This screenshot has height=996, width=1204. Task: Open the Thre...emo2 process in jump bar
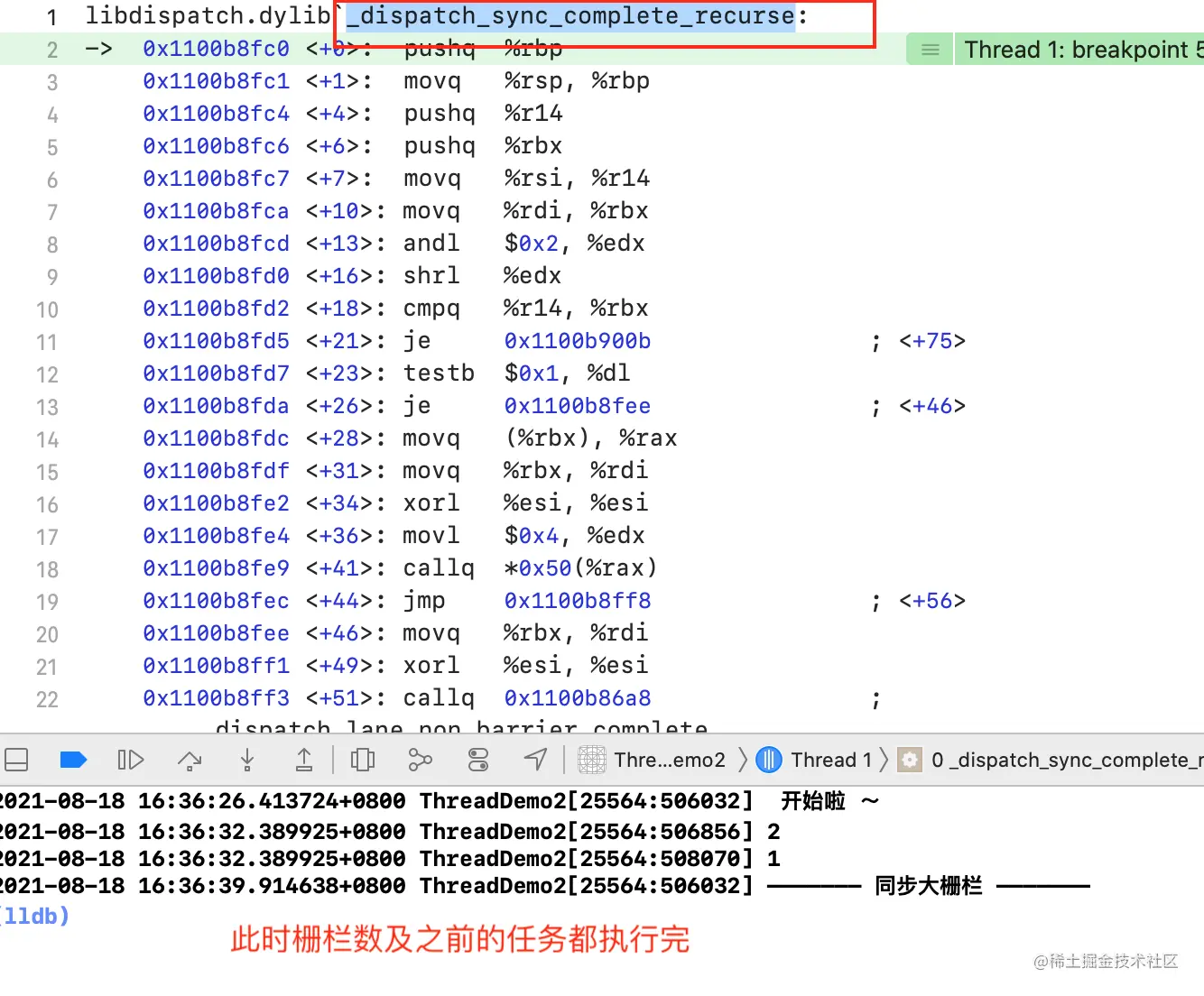[x=669, y=760]
